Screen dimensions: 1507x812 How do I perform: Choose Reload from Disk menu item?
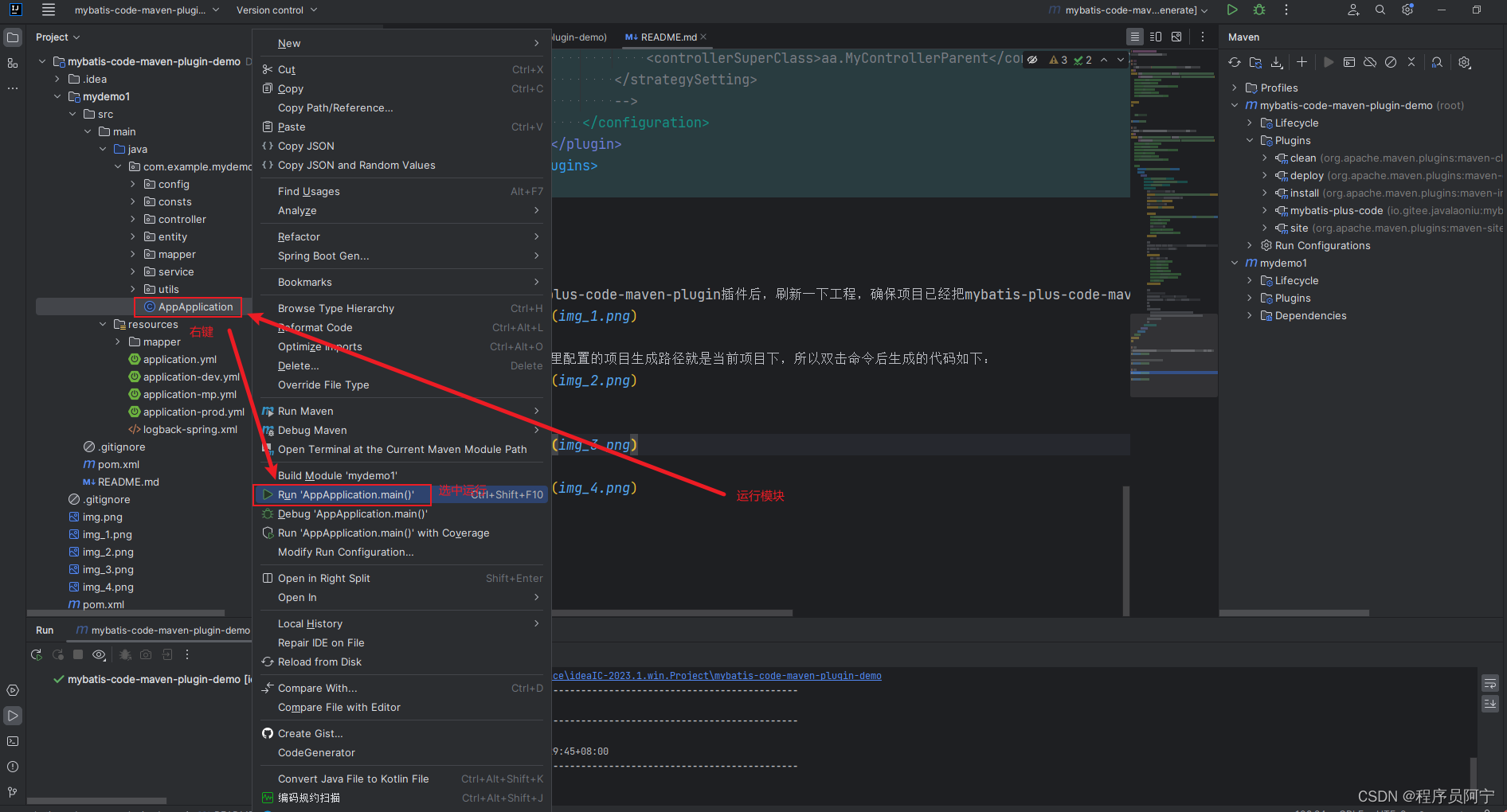click(402, 662)
